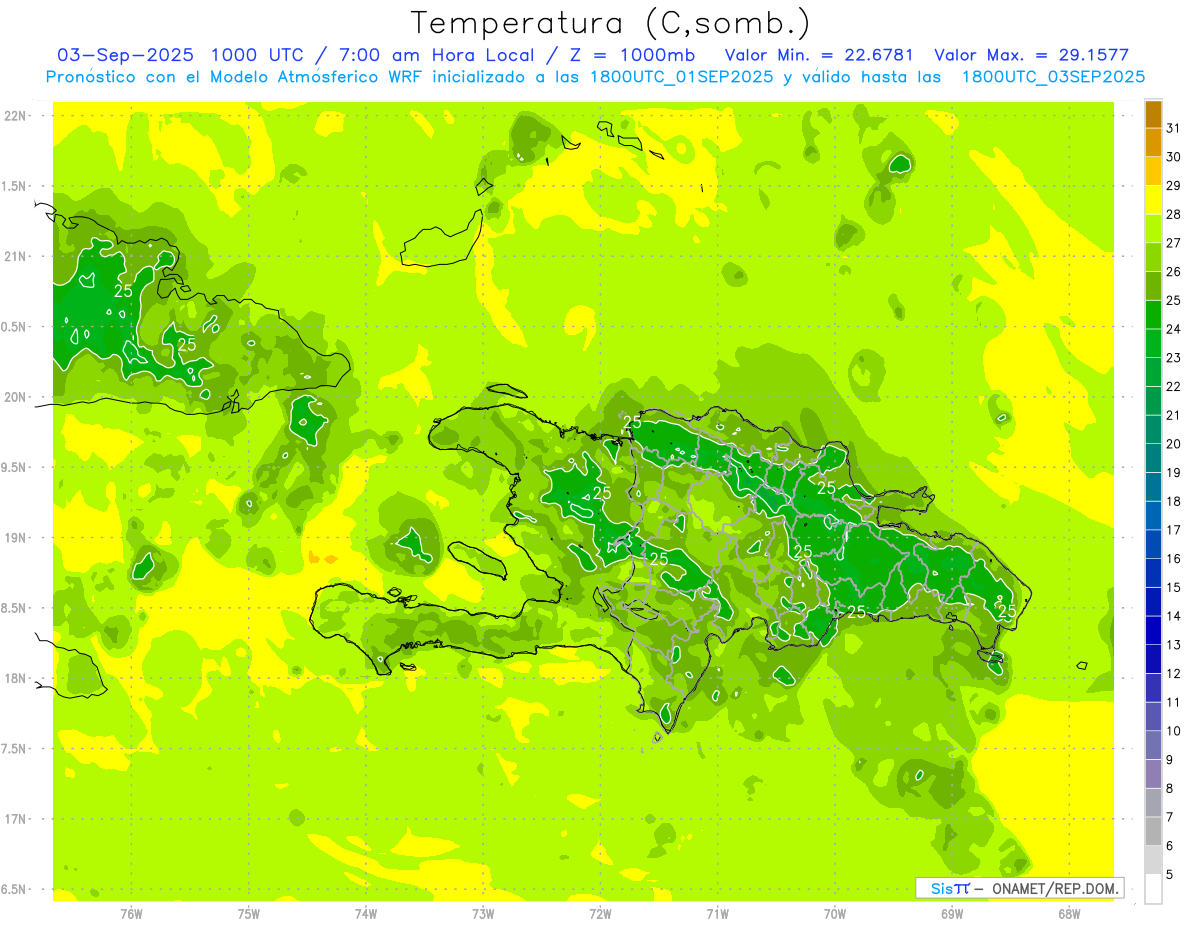Click the light gray legend swatch between 5 and 6
This screenshot has height=927, width=1200.
click(x=1153, y=860)
